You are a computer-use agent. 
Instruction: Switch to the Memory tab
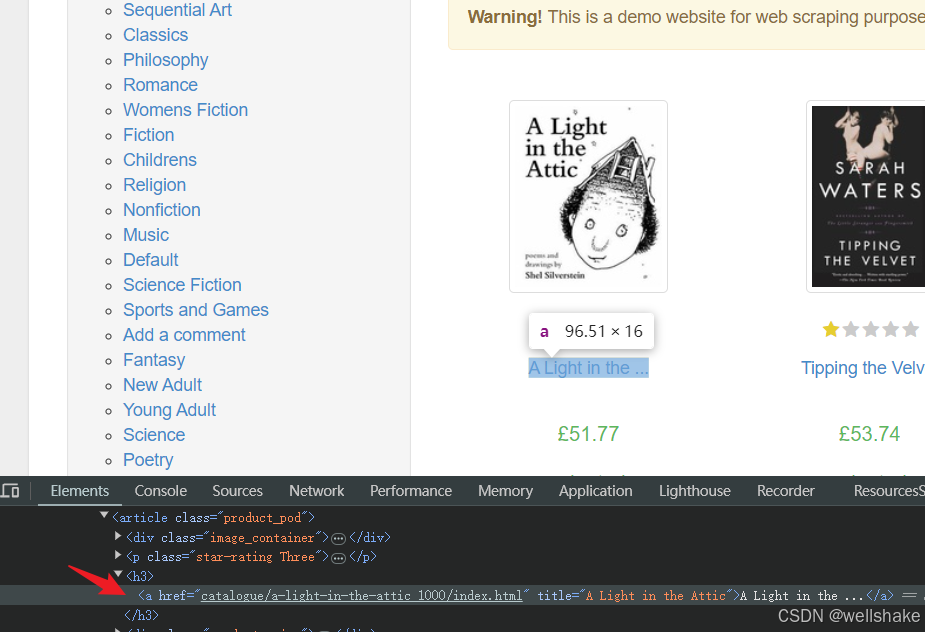(x=505, y=491)
